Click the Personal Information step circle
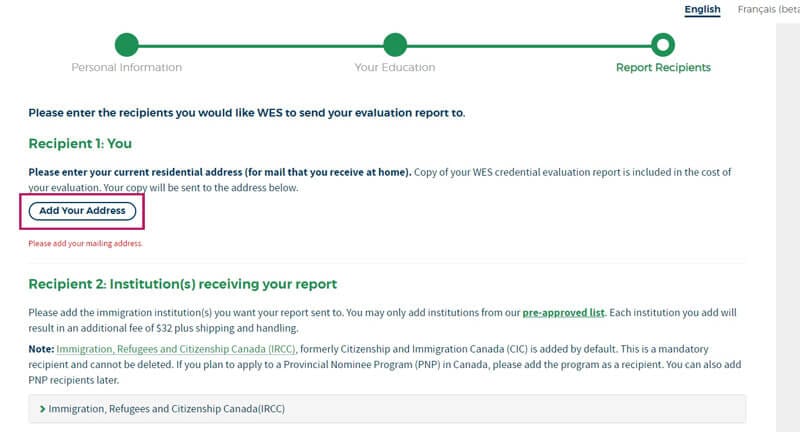 click(x=126, y=44)
